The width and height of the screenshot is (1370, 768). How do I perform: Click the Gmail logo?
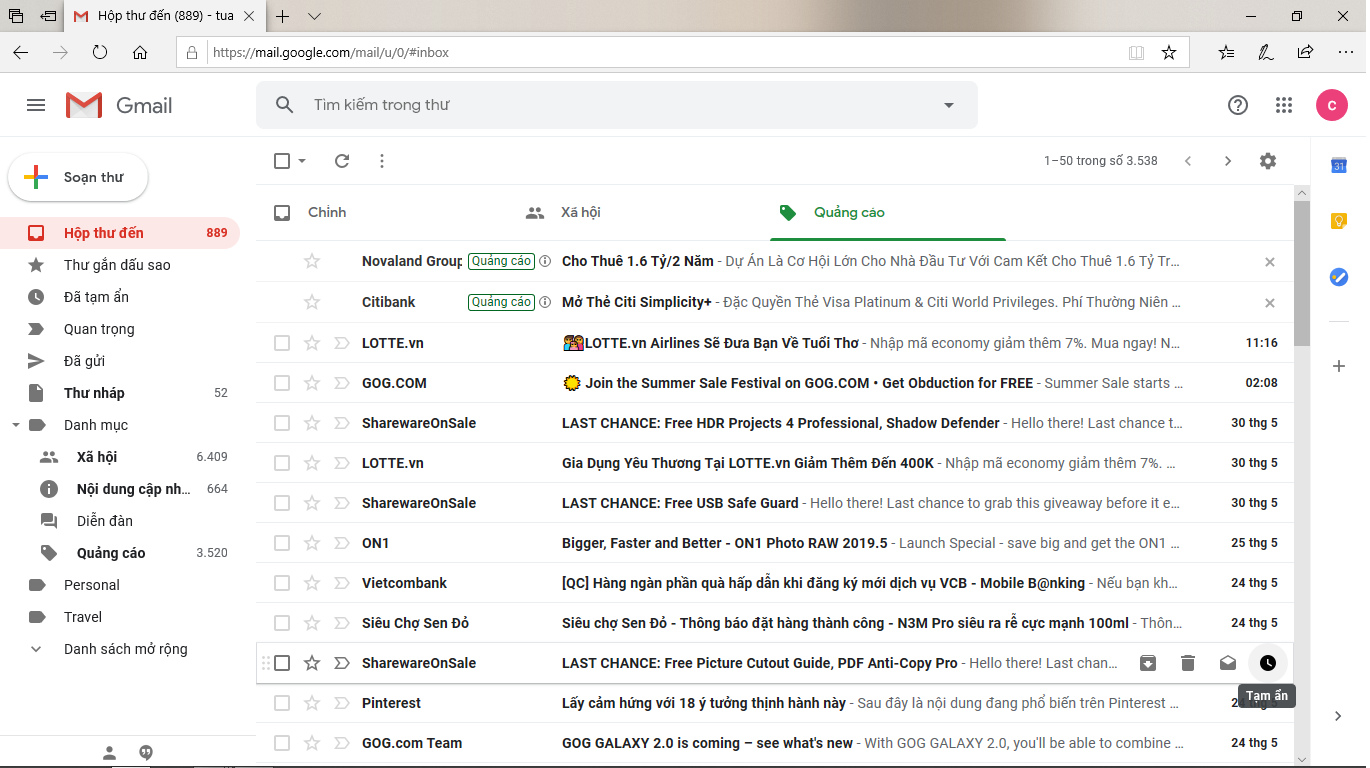[119, 105]
